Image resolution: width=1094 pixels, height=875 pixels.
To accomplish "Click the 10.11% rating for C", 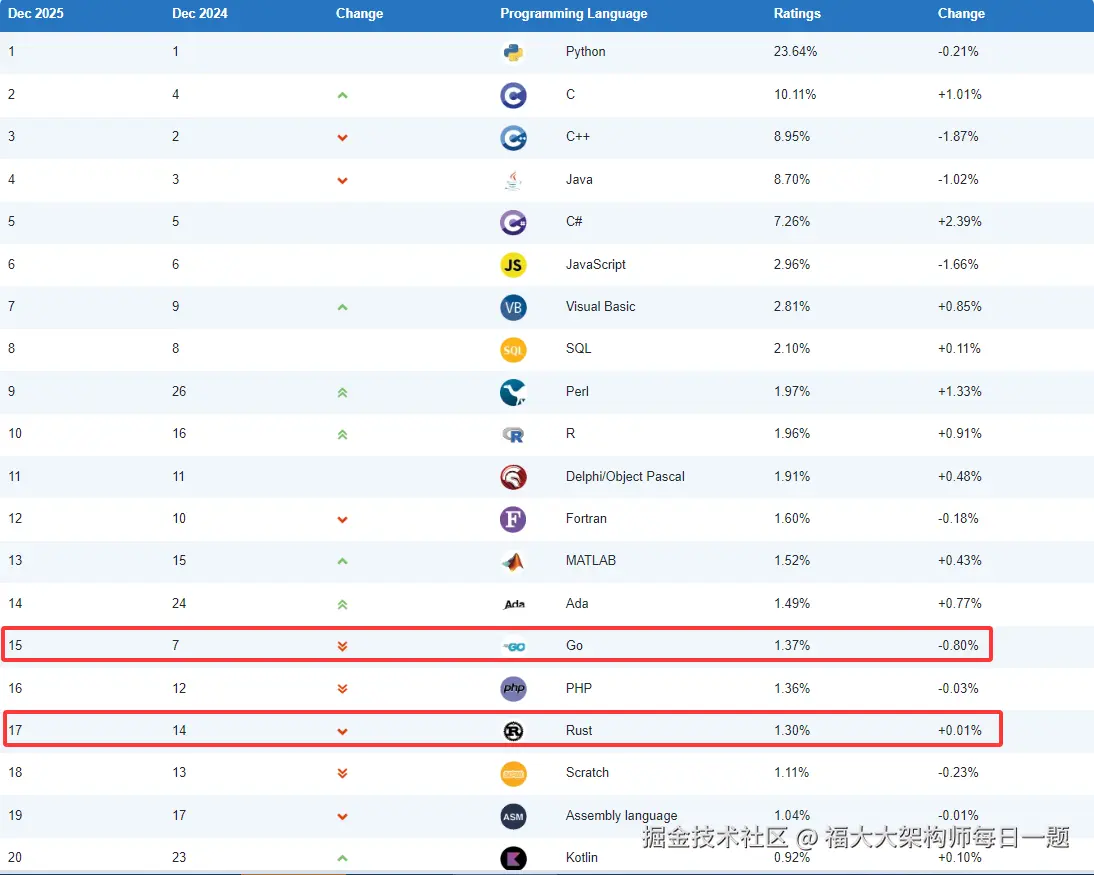I will 795,94.
